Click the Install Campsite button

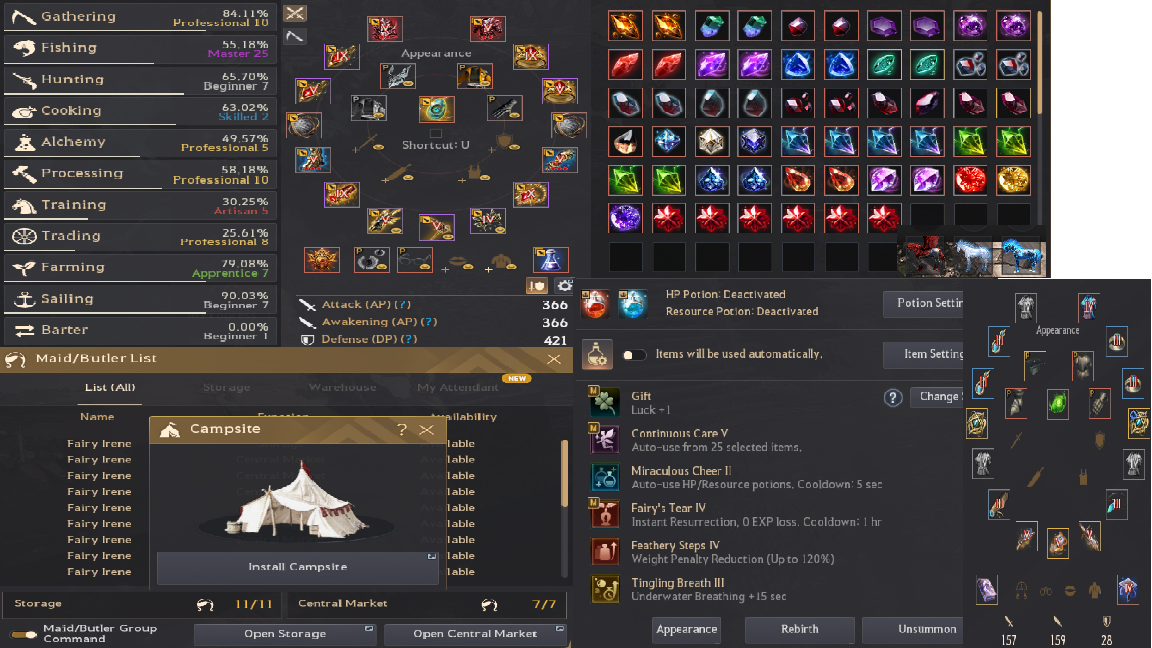pyautogui.click(x=298, y=567)
